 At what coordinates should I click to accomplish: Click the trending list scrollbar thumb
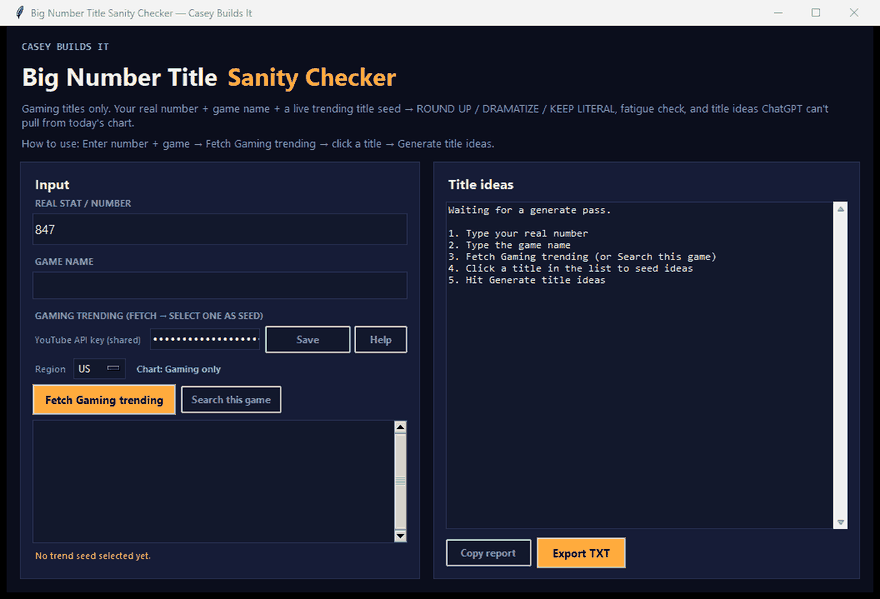pyautogui.click(x=400, y=481)
